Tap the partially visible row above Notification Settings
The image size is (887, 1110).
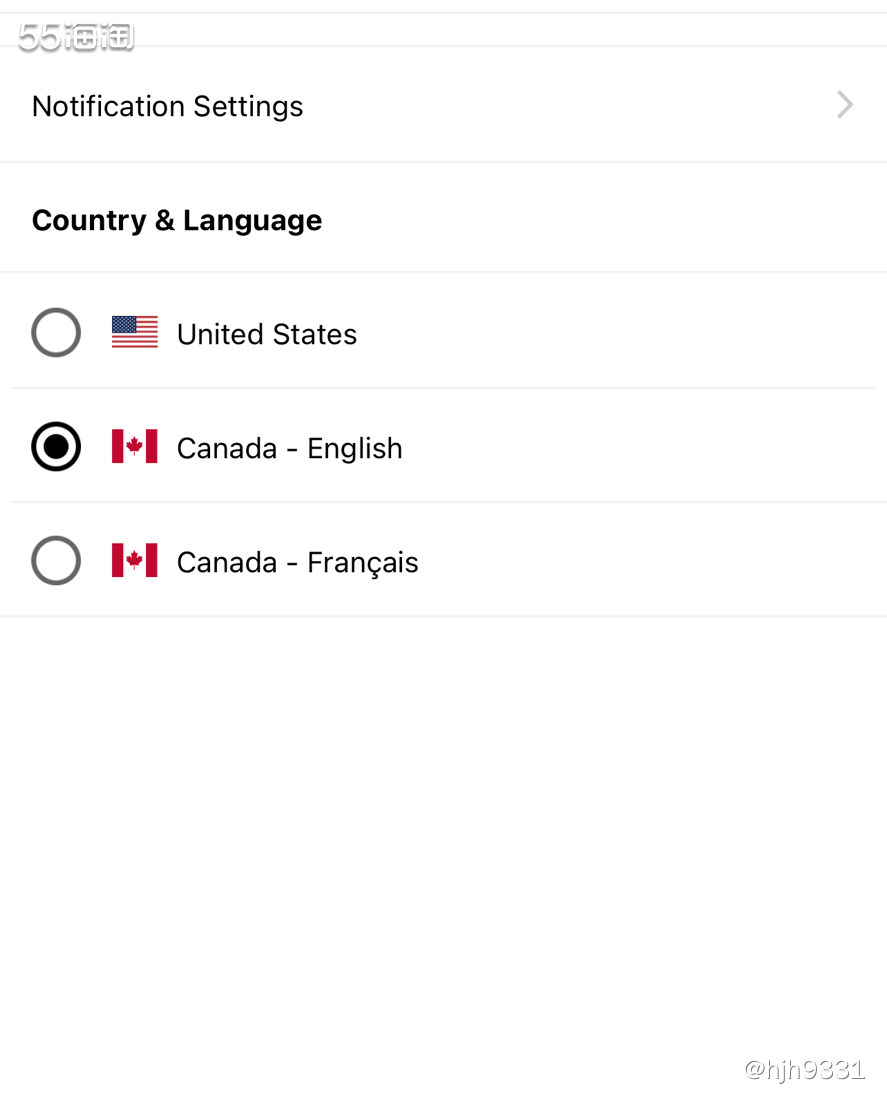click(443, 30)
